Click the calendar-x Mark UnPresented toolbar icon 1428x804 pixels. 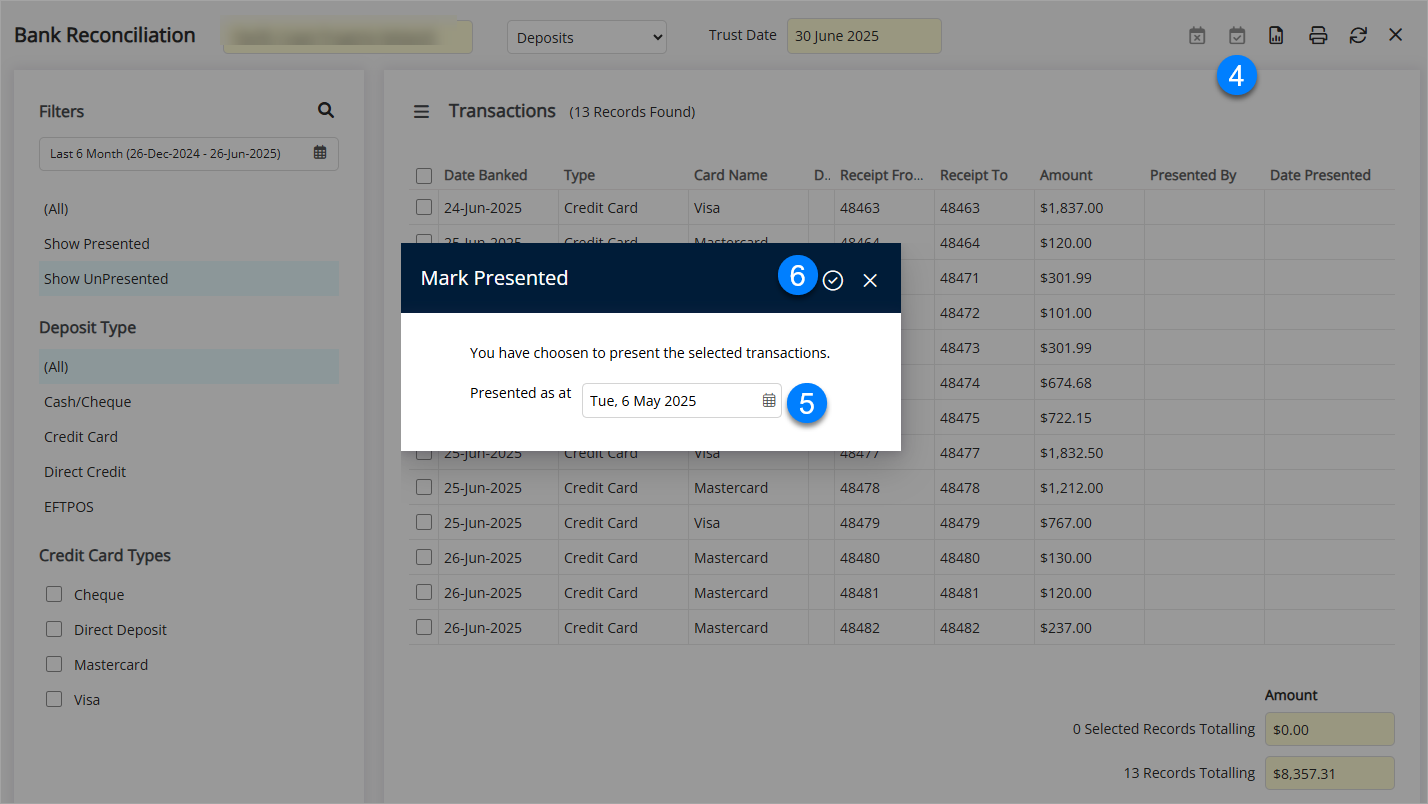click(x=1197, y=36)
